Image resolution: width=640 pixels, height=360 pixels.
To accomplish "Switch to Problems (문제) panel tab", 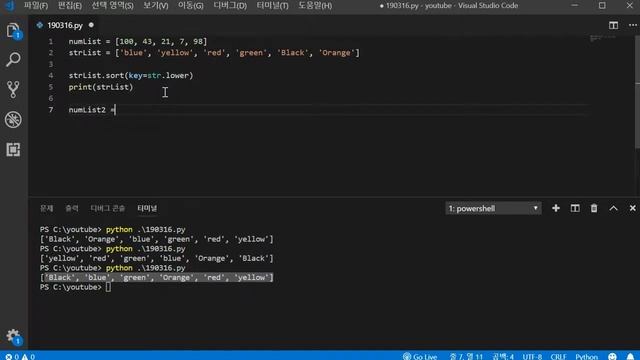I will pos(47,208).
